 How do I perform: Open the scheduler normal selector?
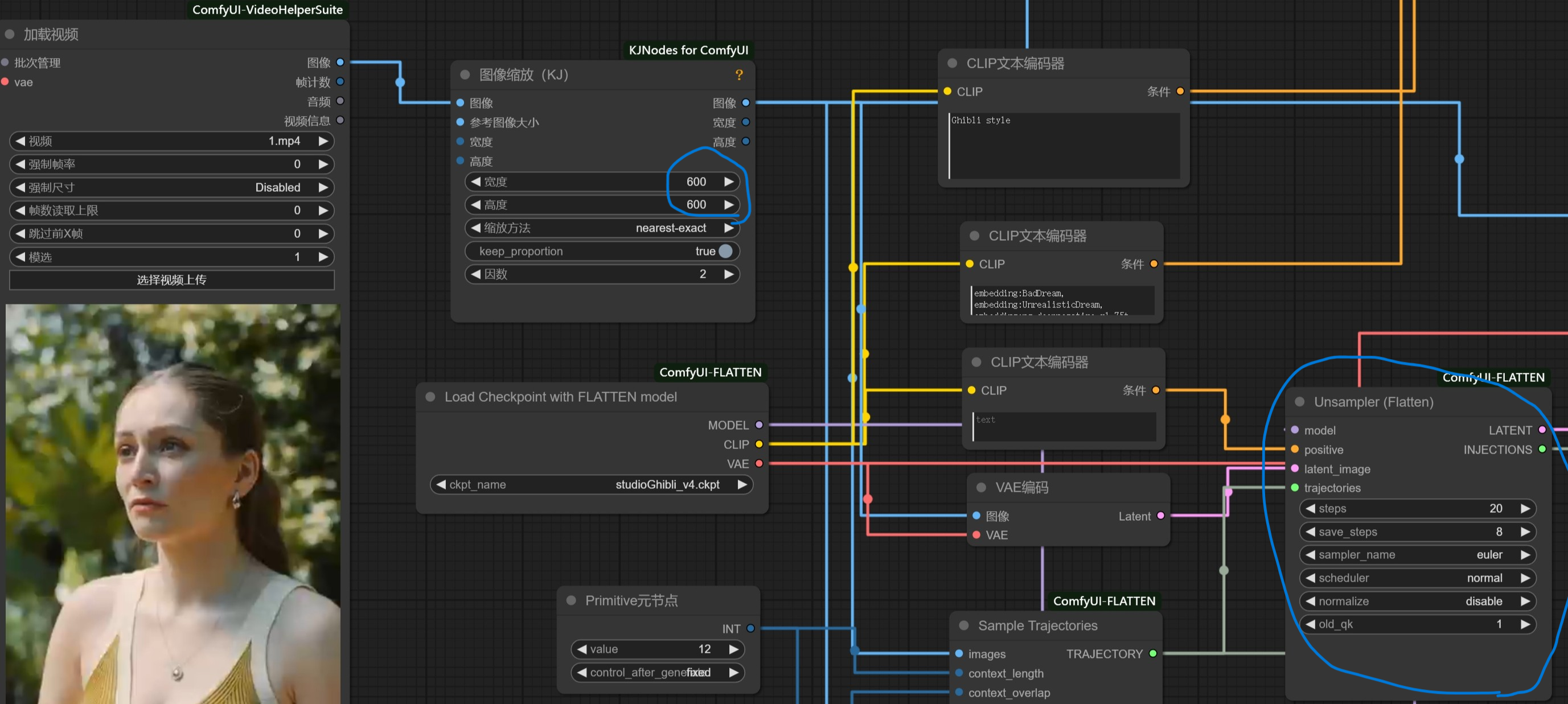tap(1418, 578)
